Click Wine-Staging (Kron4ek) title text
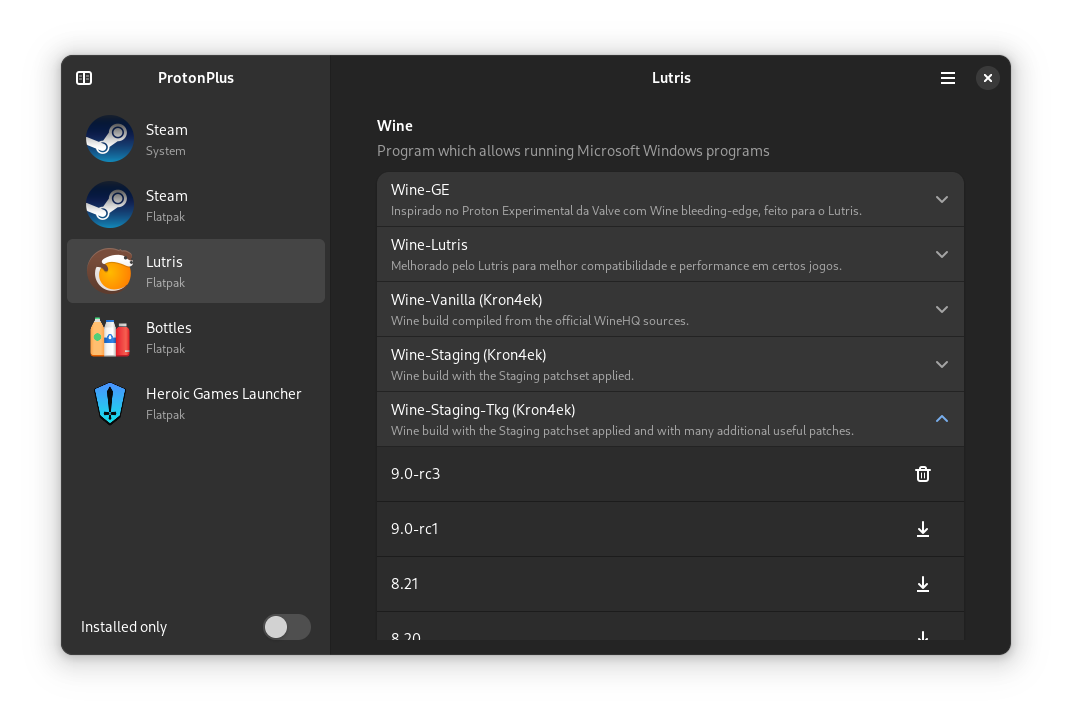Viewport: 1072px width, 722px height. click(468, 355)
